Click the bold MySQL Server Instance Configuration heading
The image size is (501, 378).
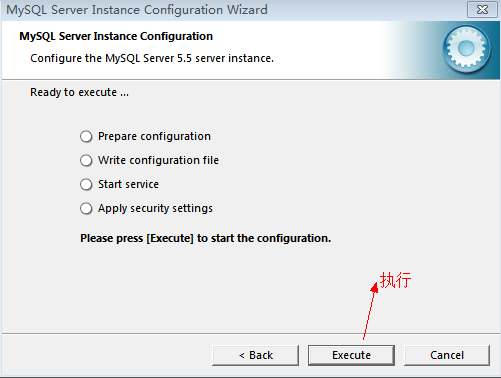coord(116,36)
